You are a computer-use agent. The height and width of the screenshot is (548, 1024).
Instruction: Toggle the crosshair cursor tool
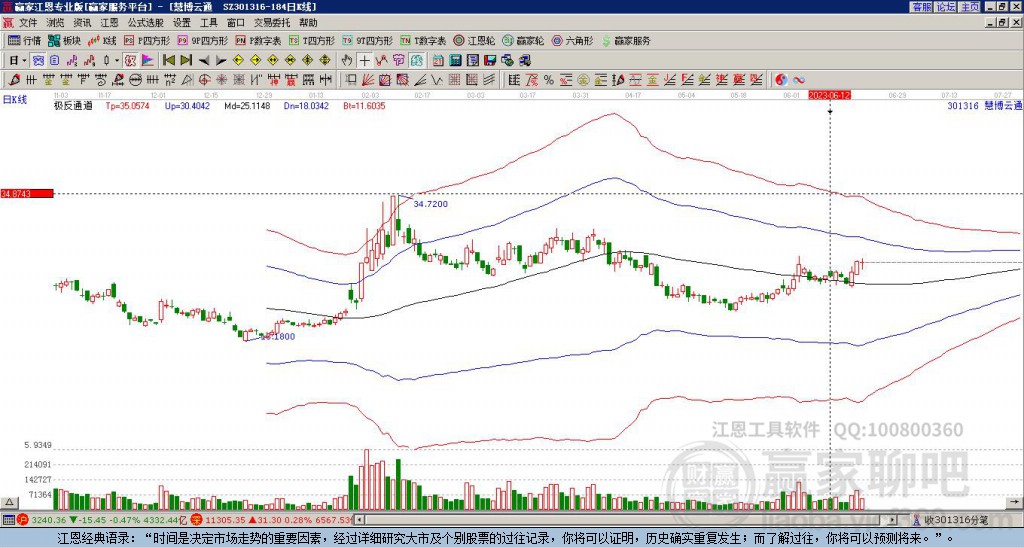[x=364, y=61]
